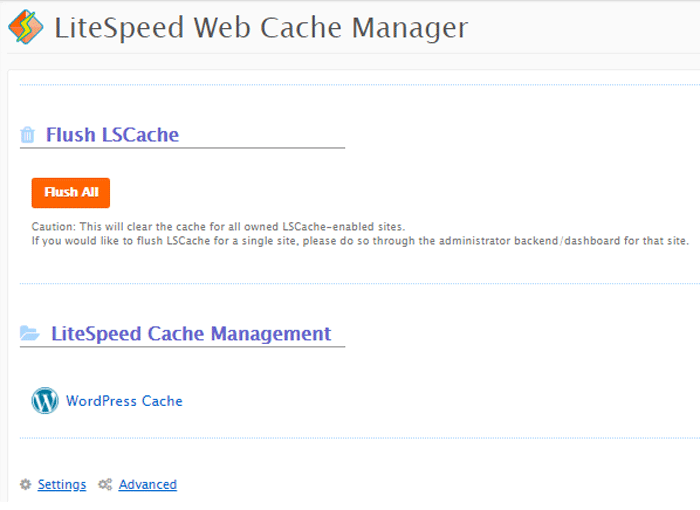Click the LiteSpeed Cache Management heading
The height and width of the screenshot is (510, 700).
191,333
